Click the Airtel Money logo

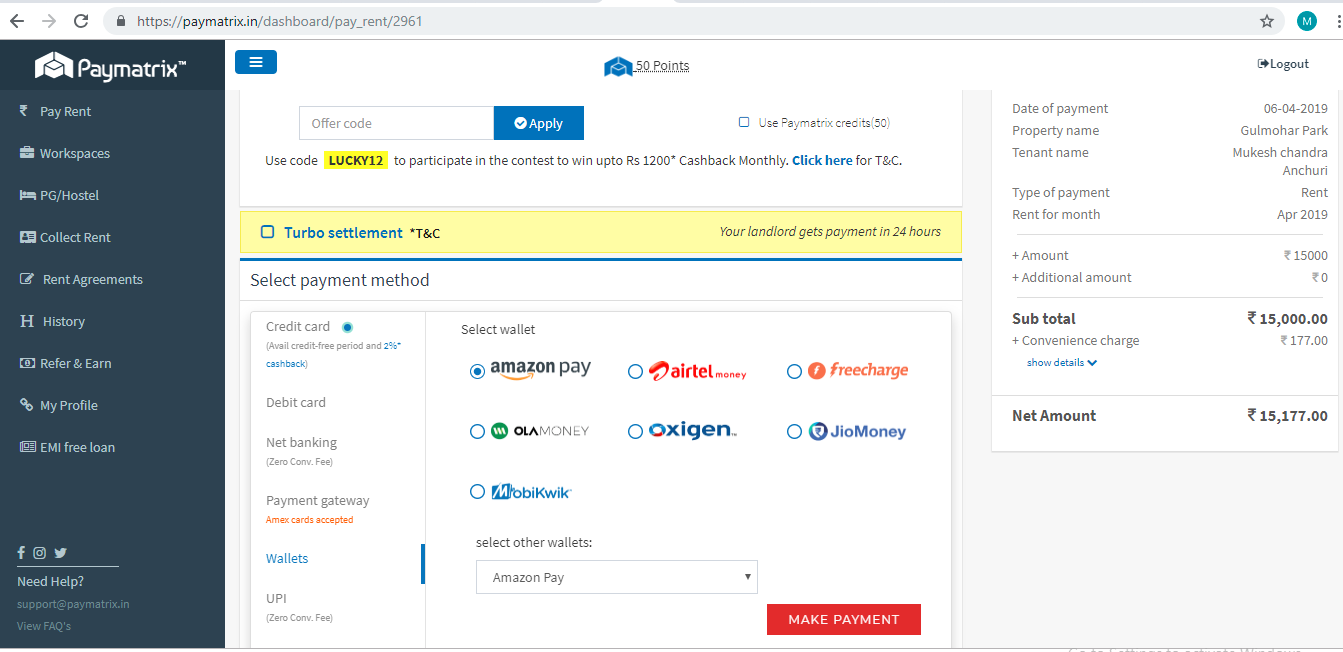[x=698, y=371]
